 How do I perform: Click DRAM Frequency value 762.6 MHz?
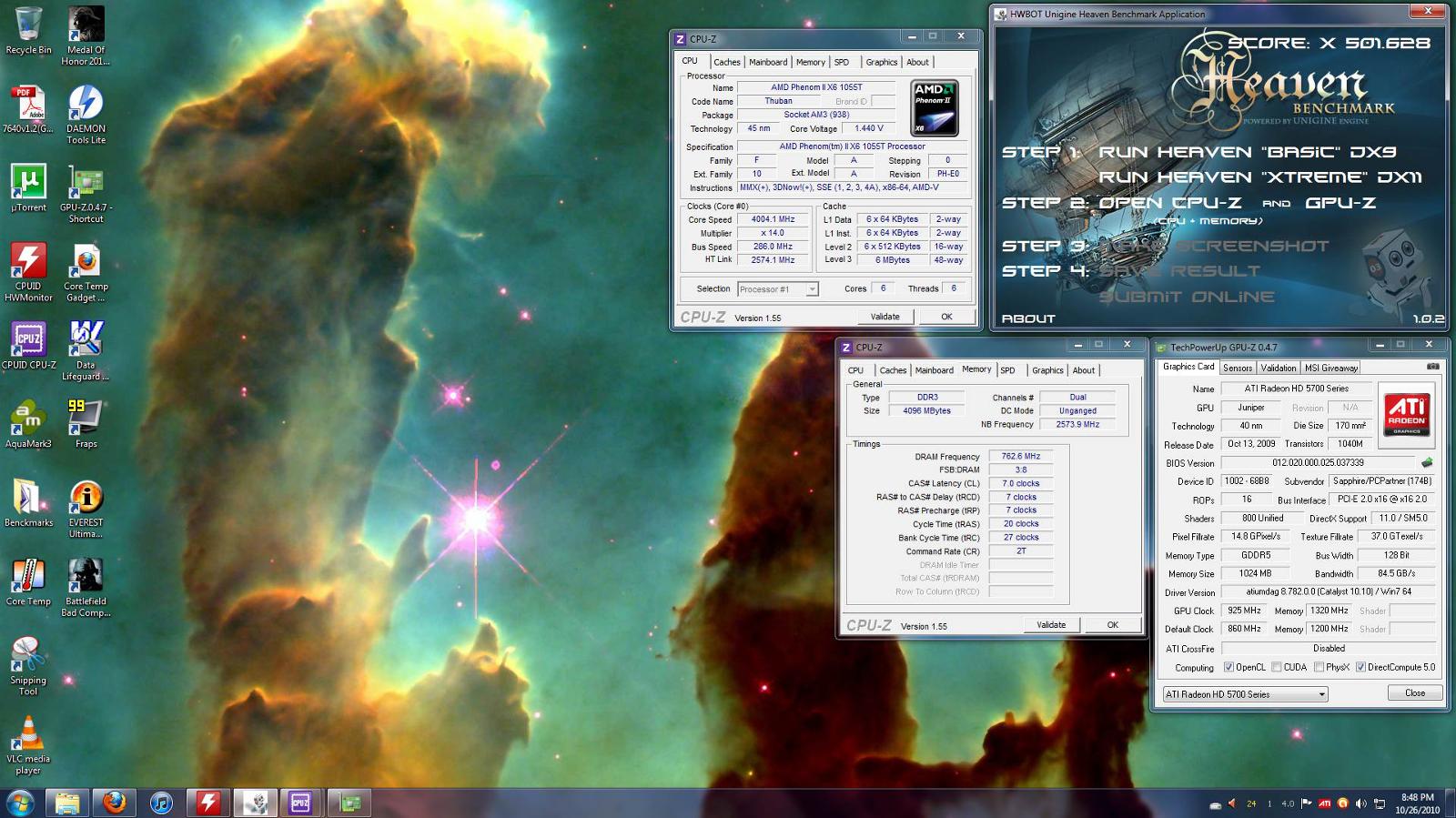(1021, 457)
